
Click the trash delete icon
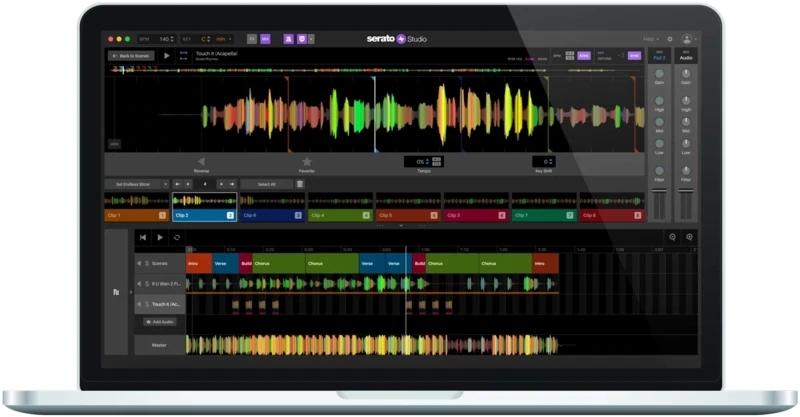pos(300,184)
